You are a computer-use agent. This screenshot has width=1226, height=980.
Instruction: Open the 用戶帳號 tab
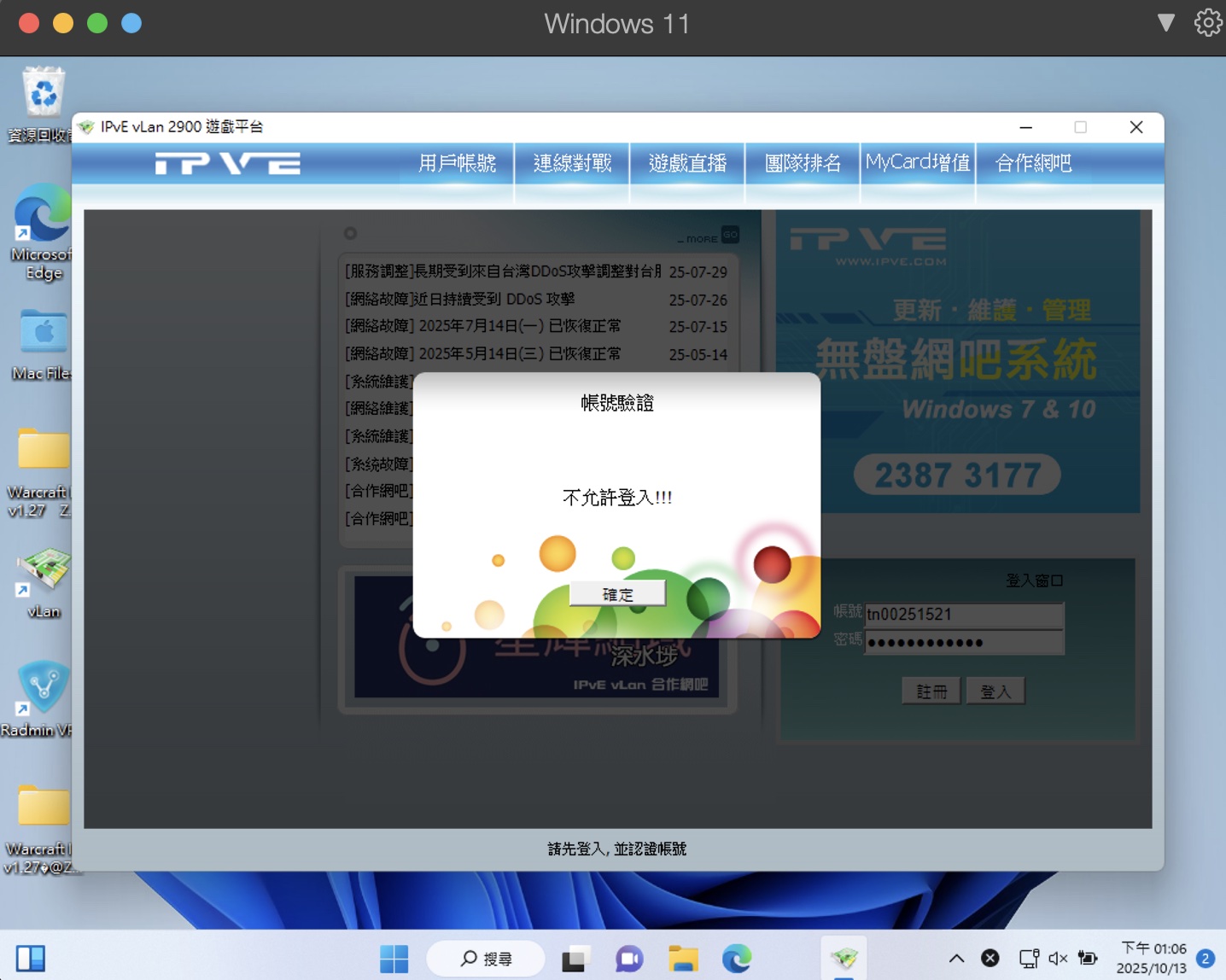coord(457,163)
